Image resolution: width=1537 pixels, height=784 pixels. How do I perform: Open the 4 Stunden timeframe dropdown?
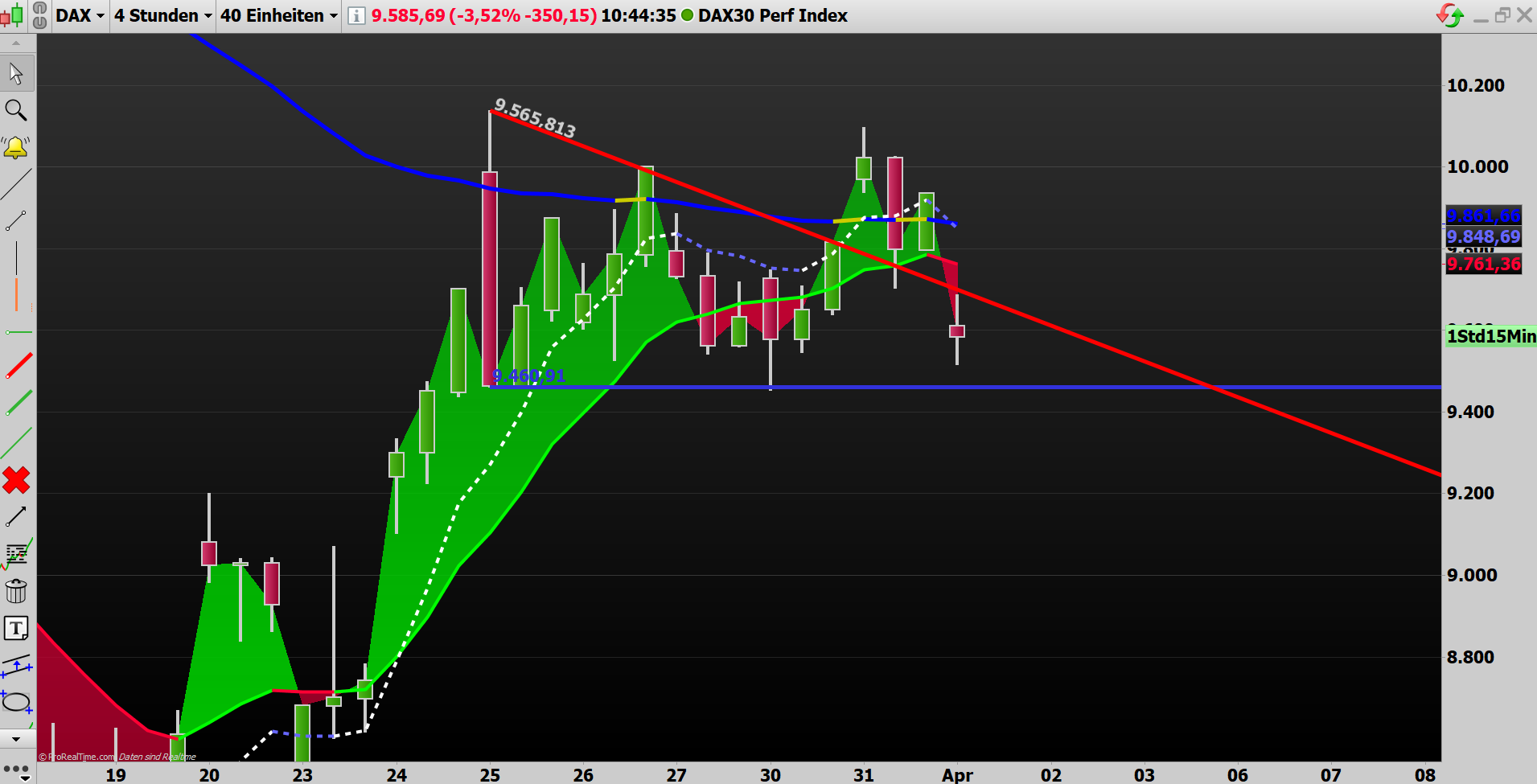point(161,14)
